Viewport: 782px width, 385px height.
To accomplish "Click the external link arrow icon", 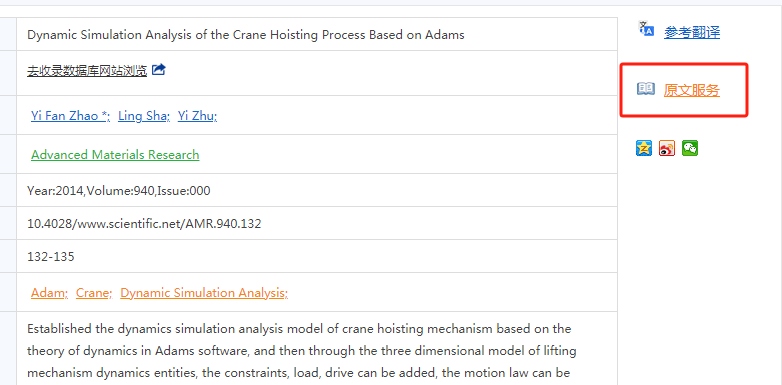I will (x=158, y=69).
